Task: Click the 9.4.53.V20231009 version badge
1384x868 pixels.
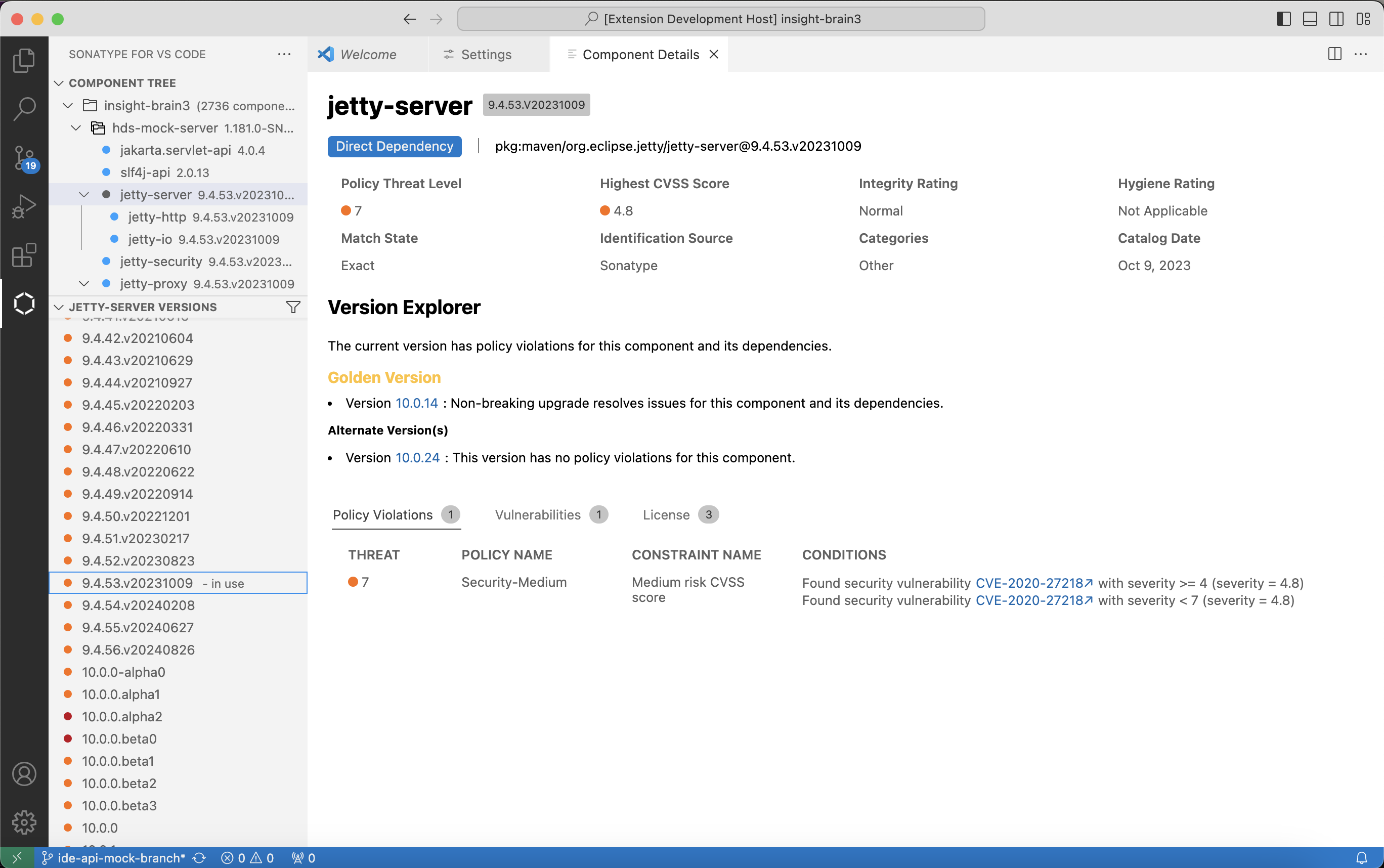Action: point(536,105)
